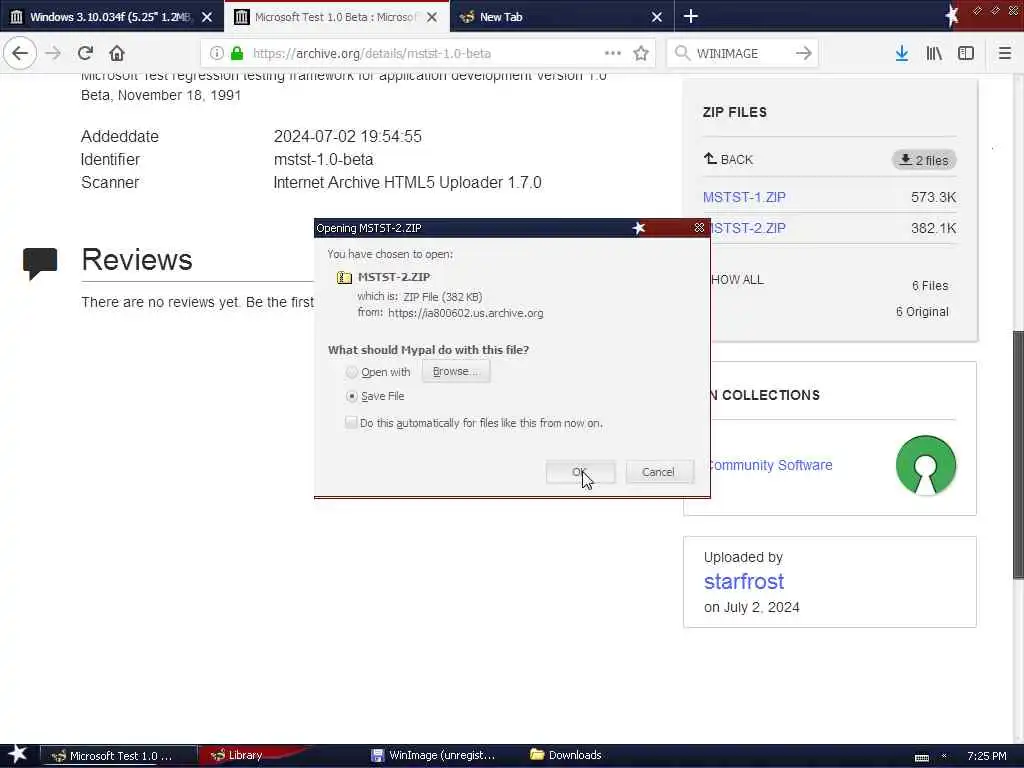Click the identifier value mstst-1.0-beta

tap(323, 159)
